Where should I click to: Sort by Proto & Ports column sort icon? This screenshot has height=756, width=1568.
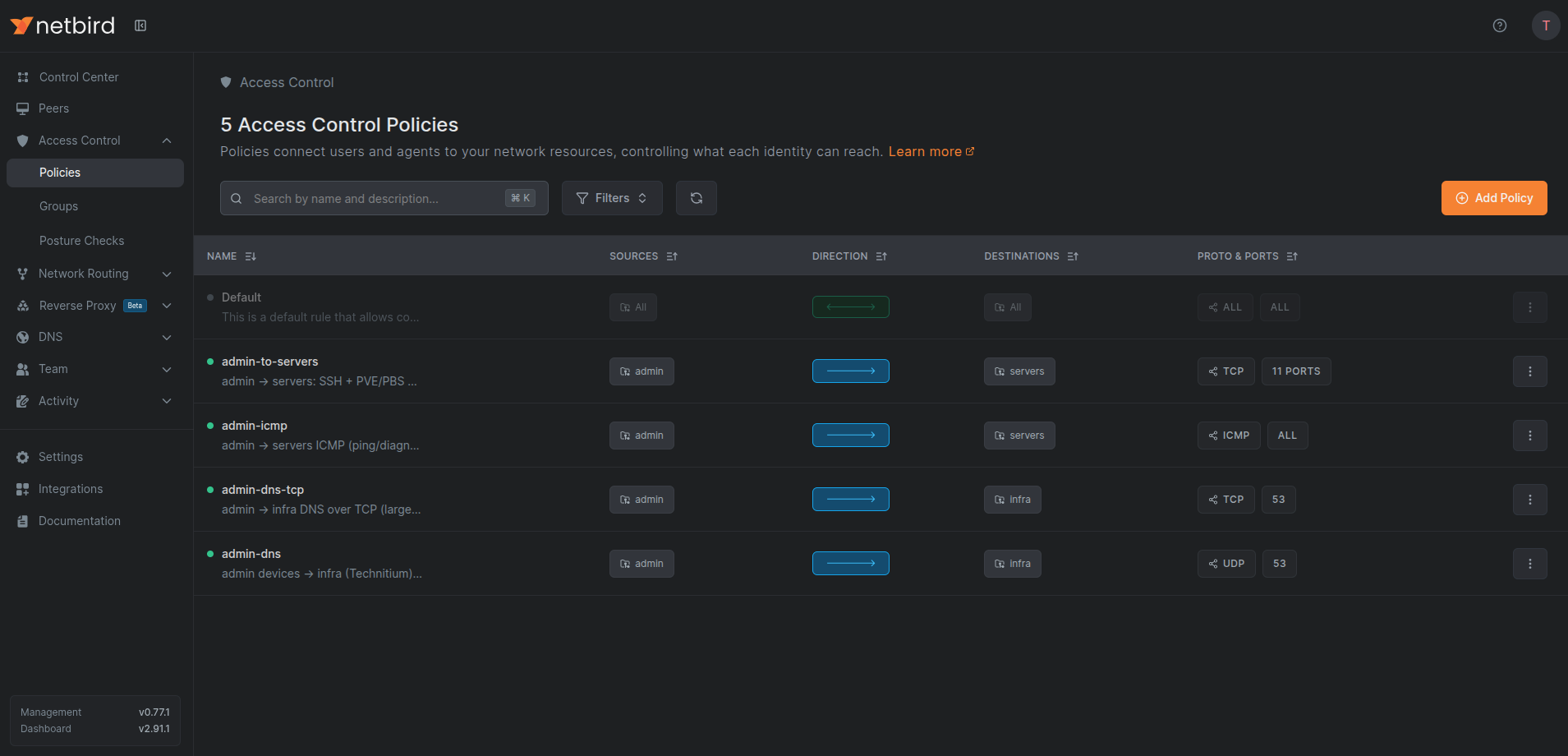point(1292,256)
